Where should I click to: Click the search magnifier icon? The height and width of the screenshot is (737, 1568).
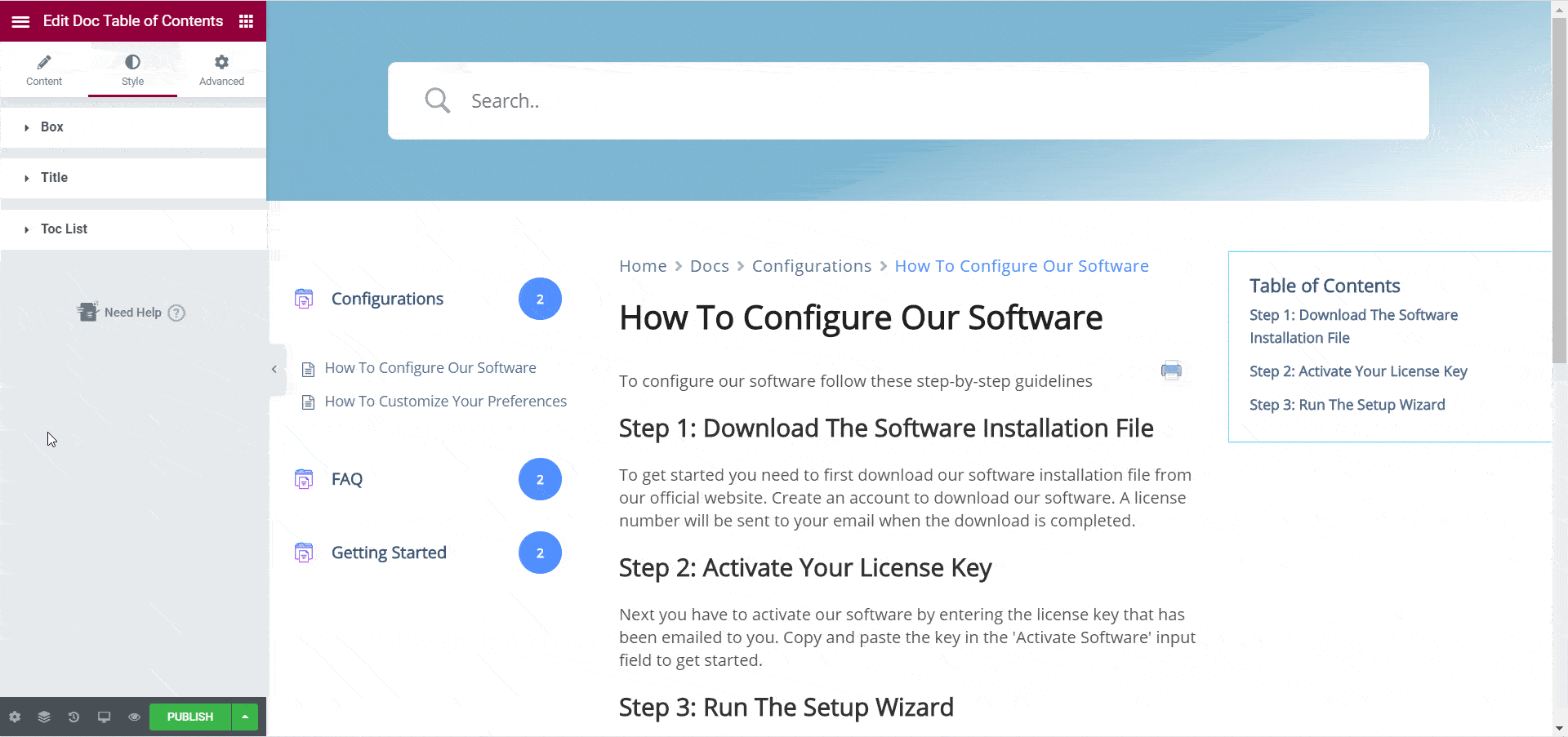click(437, 100)
